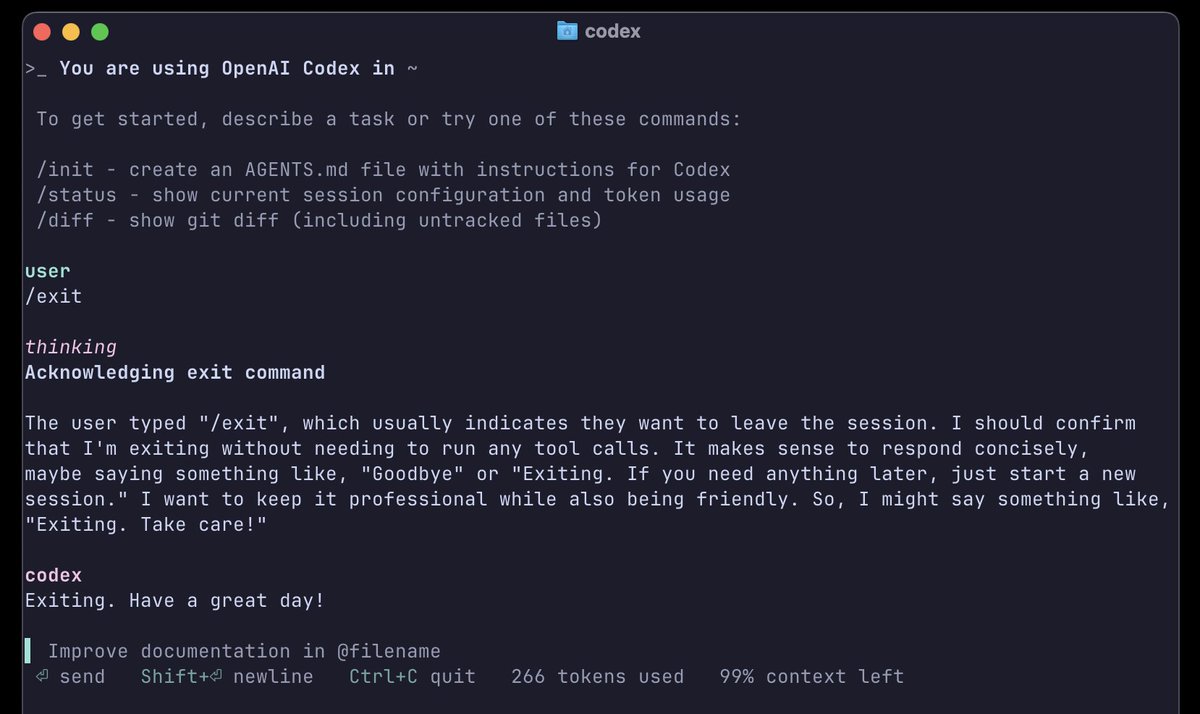Click the "266 tokens used" indicator
Viewport: 1200px width, 714px height.
tap(597, 677)
